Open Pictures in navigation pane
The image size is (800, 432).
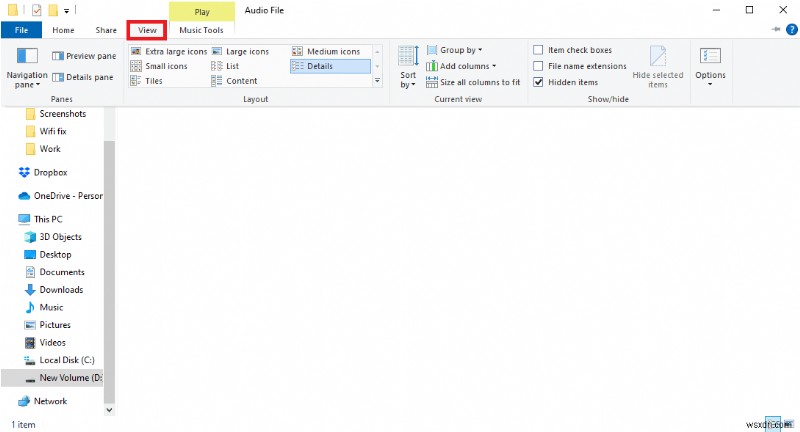click(x=47, y=325)
